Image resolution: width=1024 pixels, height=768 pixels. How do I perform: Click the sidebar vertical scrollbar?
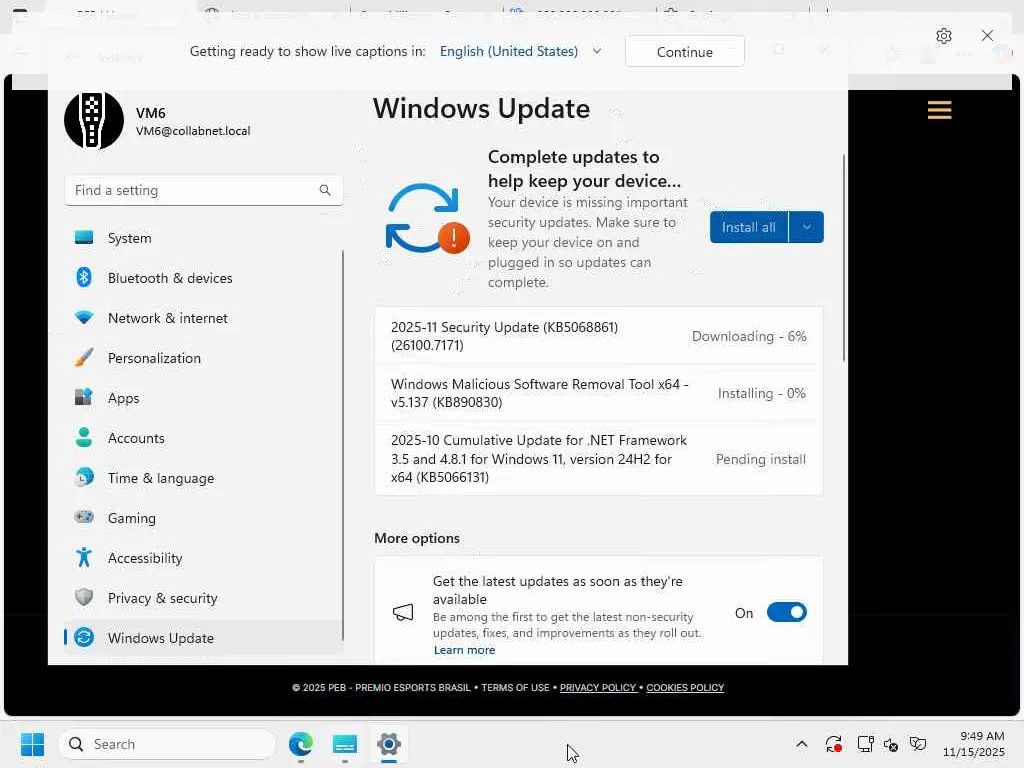point(343,444)
